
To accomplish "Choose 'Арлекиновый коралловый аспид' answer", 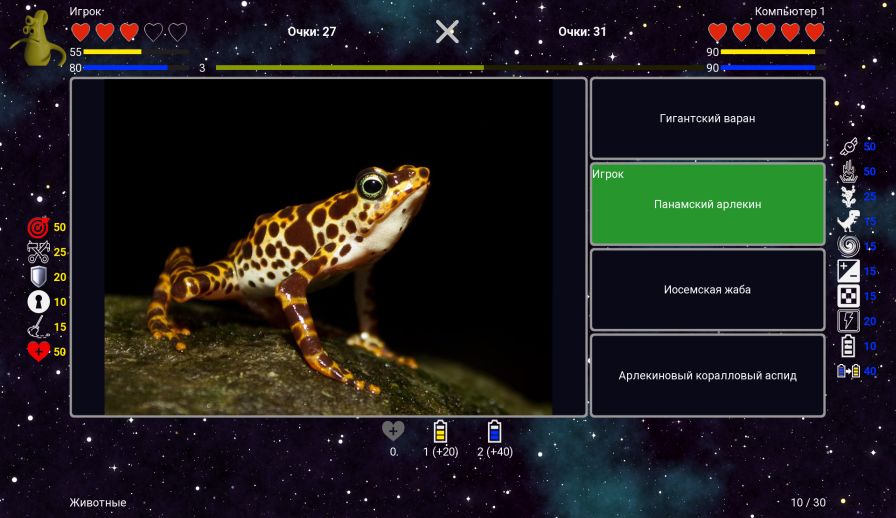I will point(707,375).
